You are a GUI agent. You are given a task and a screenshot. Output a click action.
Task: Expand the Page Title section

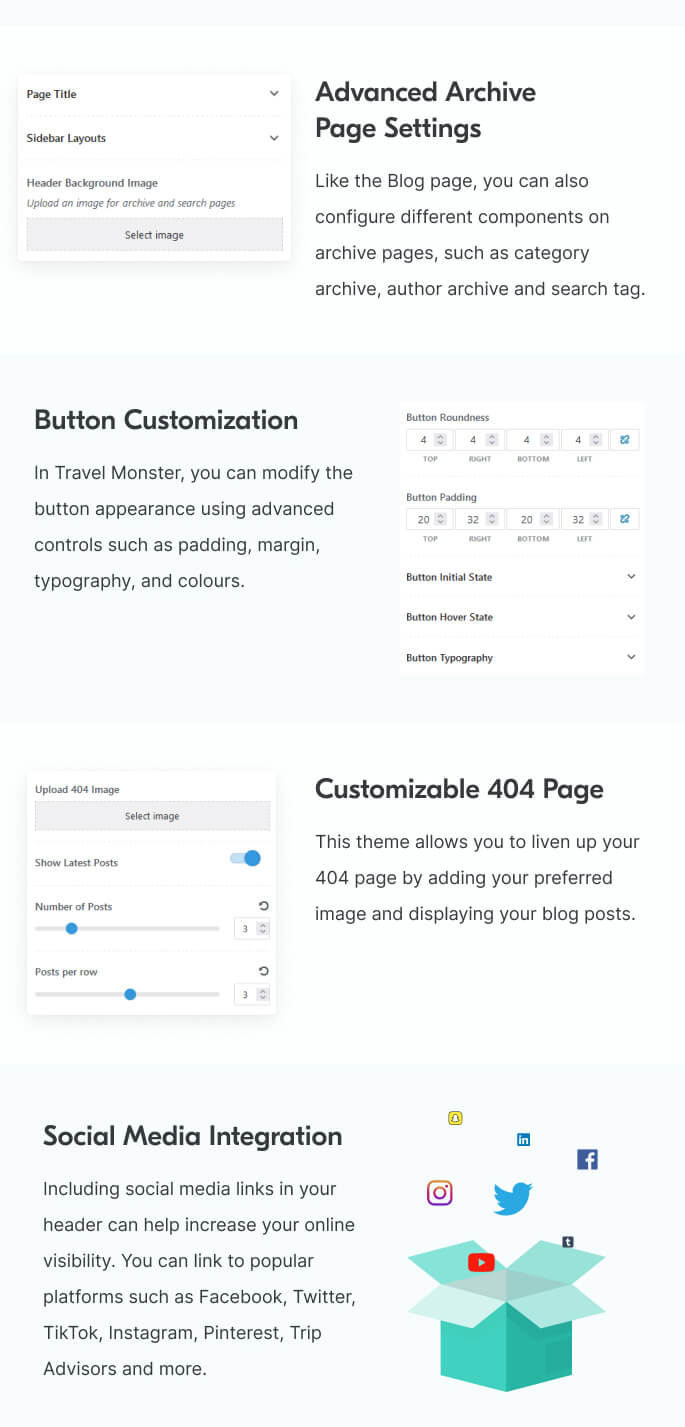pyautogui.click(x=154, y=94)
